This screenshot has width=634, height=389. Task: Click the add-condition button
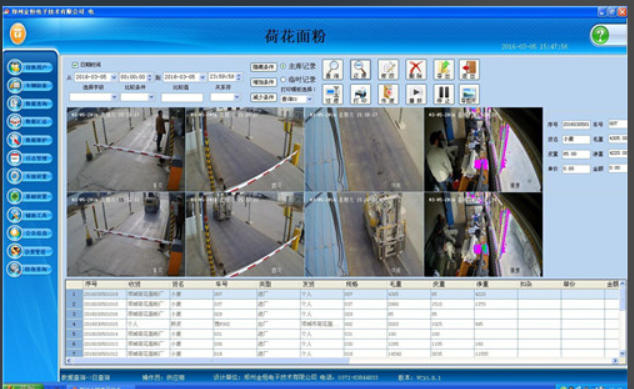264,82
